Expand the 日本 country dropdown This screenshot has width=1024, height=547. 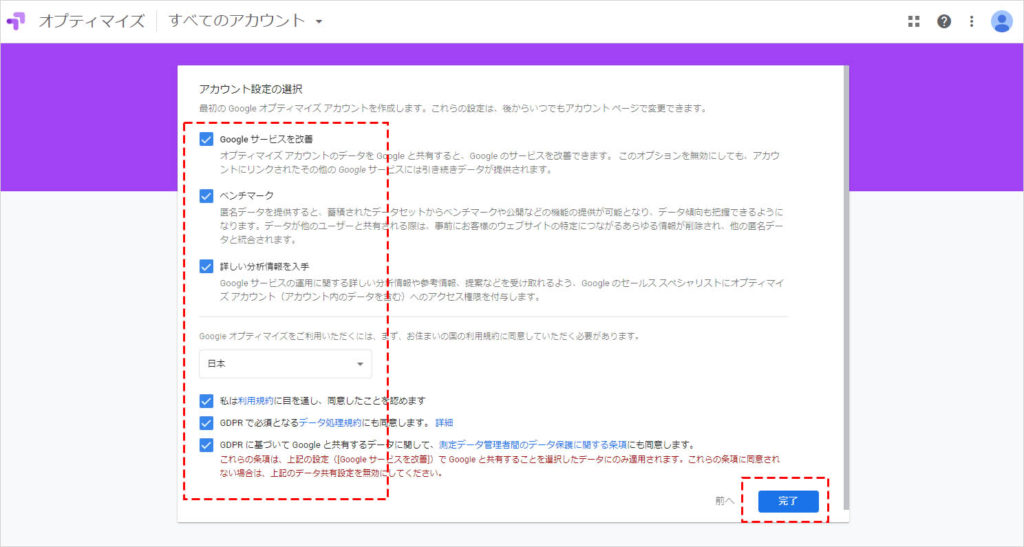pos(285,364)
